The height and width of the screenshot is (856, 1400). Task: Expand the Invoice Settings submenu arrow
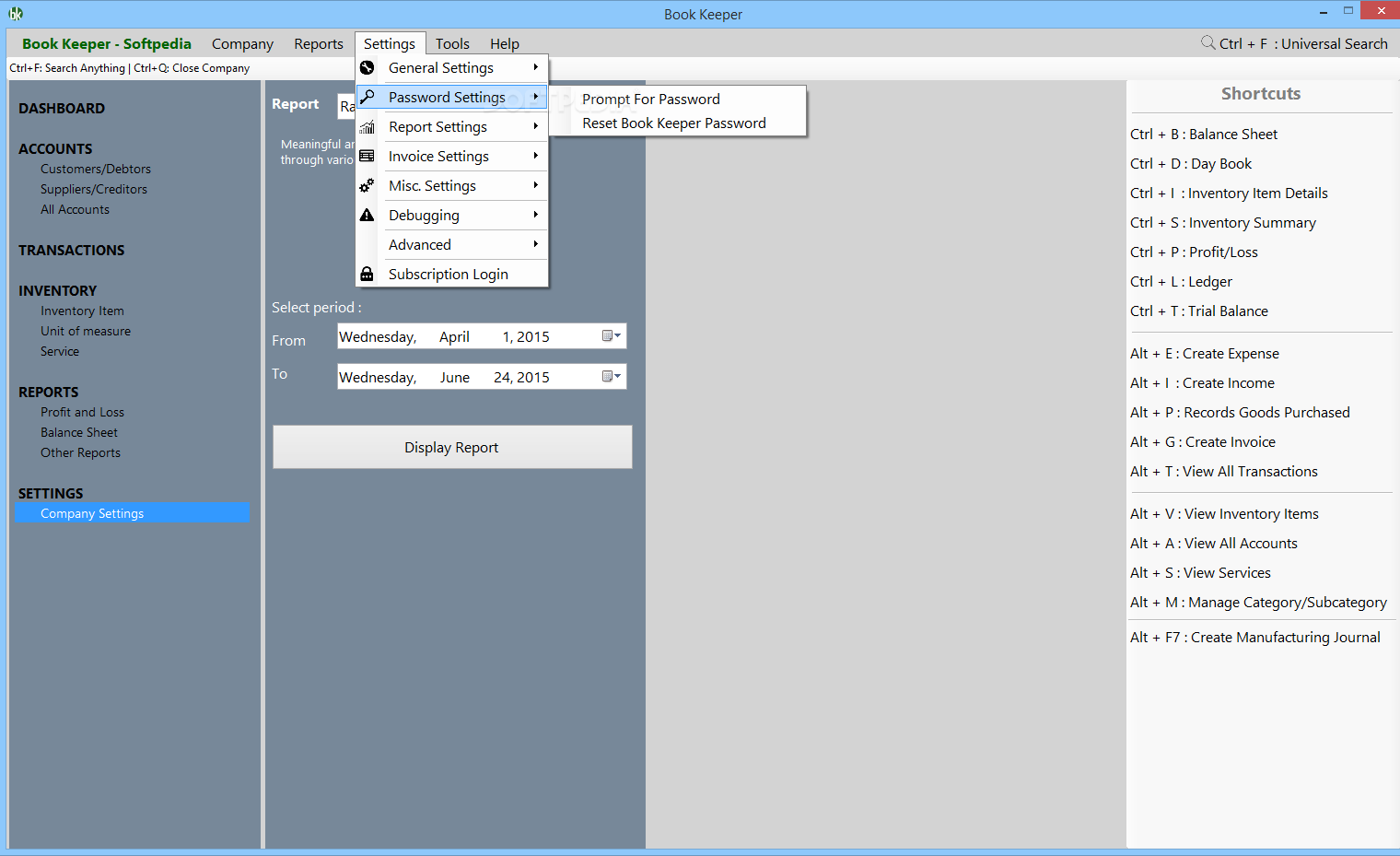[535, 156]
